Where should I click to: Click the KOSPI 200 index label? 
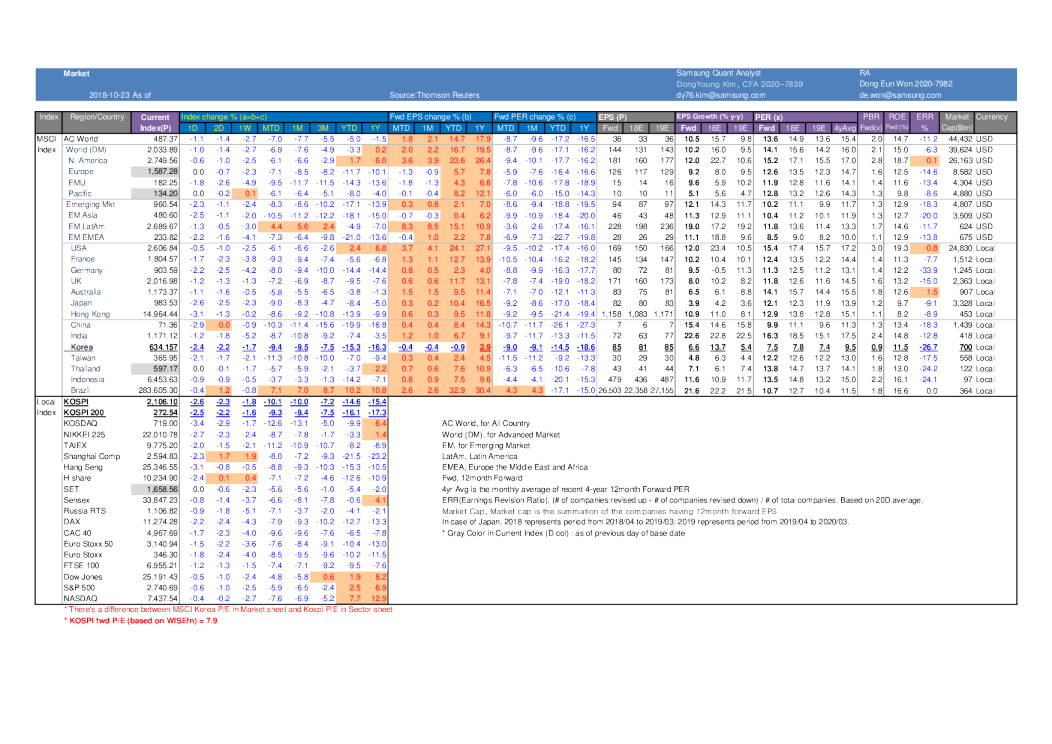point(86,411)
